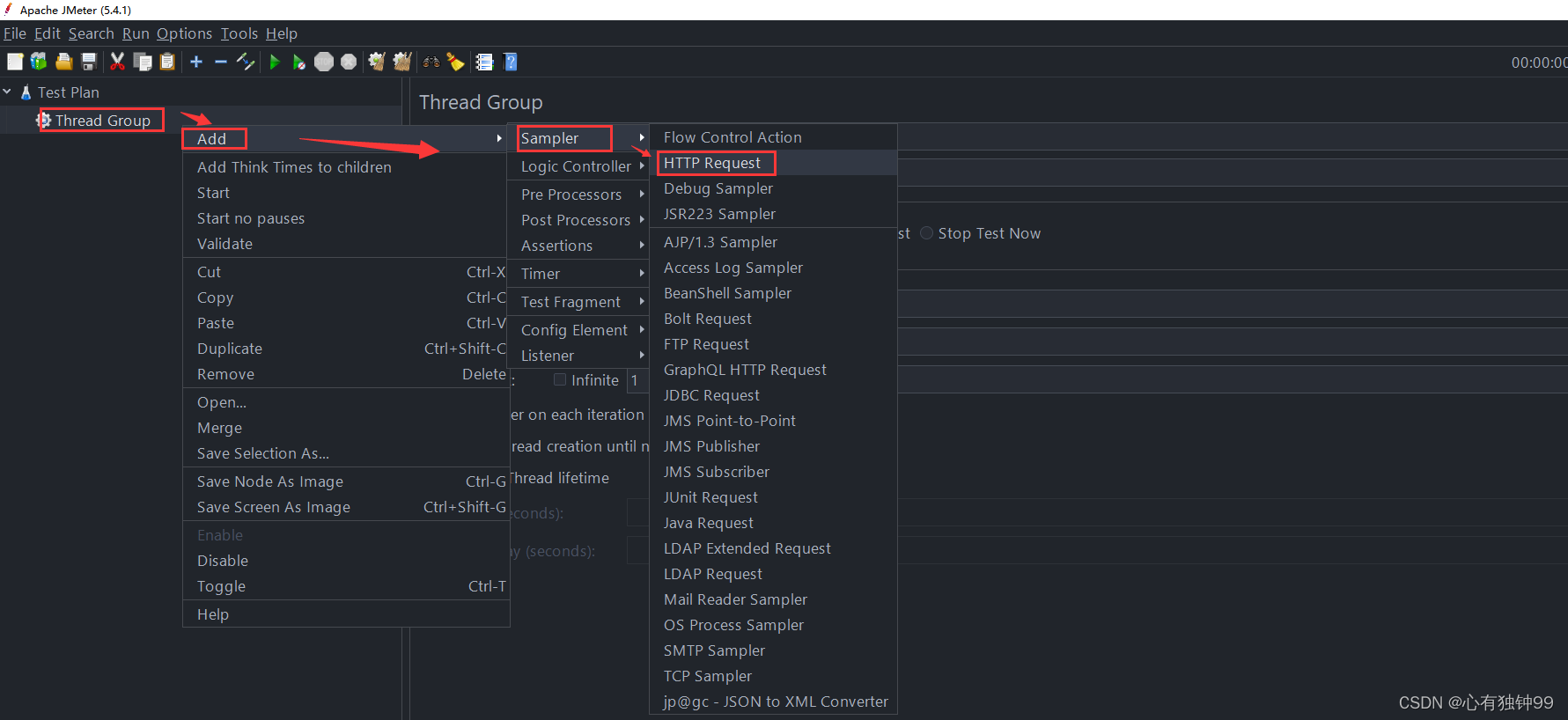This screenshot has width=1568, height=720.
Task: Expand the Sampler submenu arrow
Action: point(642,138)
